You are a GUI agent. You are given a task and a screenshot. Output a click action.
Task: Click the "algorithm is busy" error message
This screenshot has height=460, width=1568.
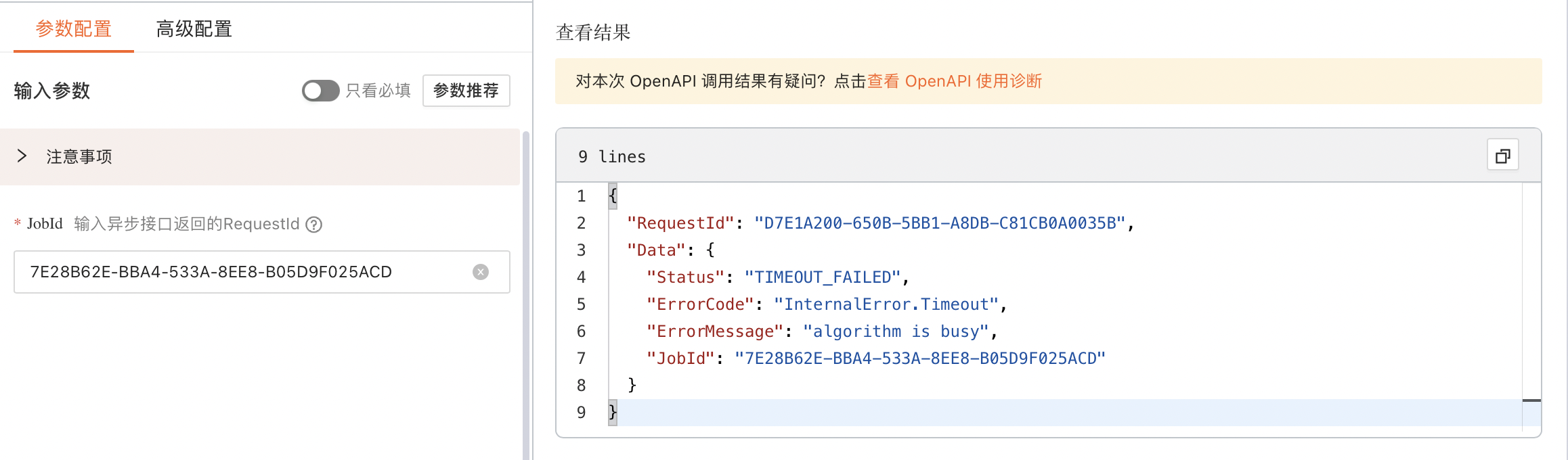(896, 331)
